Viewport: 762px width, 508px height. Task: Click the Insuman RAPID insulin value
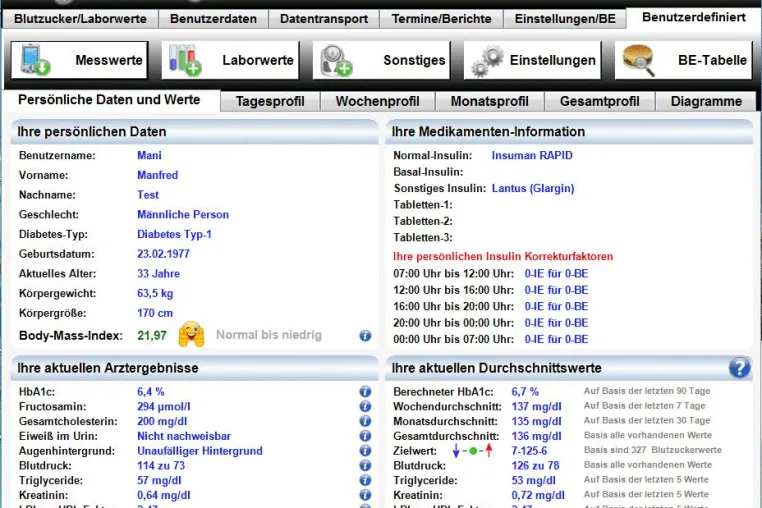(532, 156)
